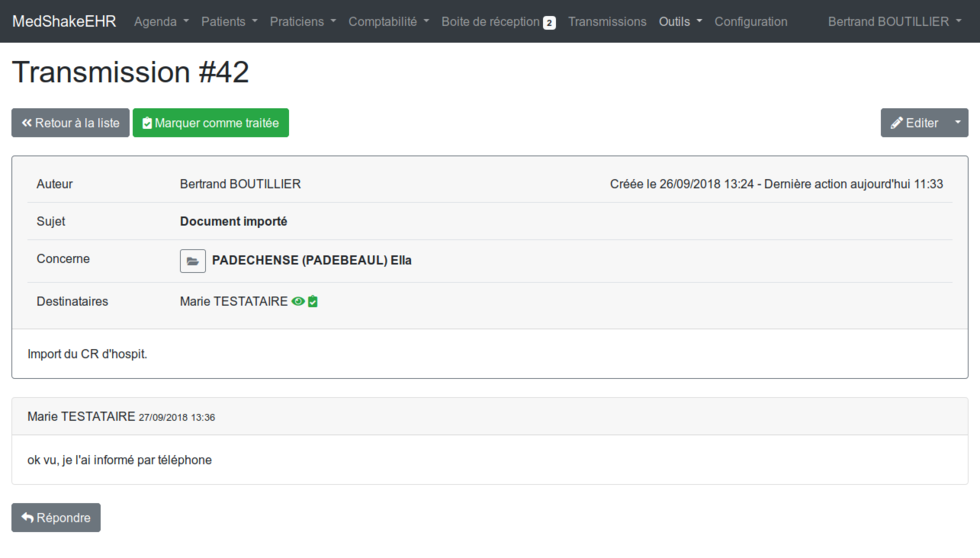Edit the transmission with Editer

(x=913, y=123)
